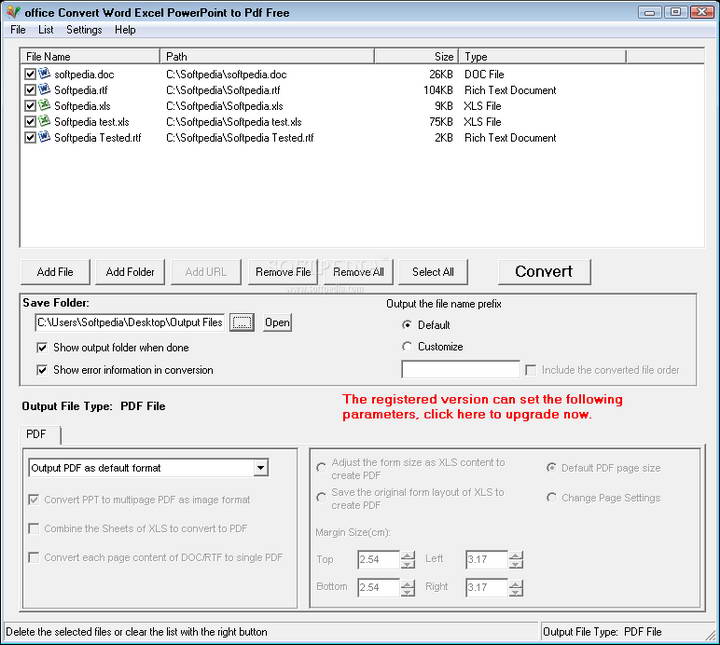This screenshot has width=720, height=645.
Task: Select the Default prefix radio button
Action: coord(407,325)
